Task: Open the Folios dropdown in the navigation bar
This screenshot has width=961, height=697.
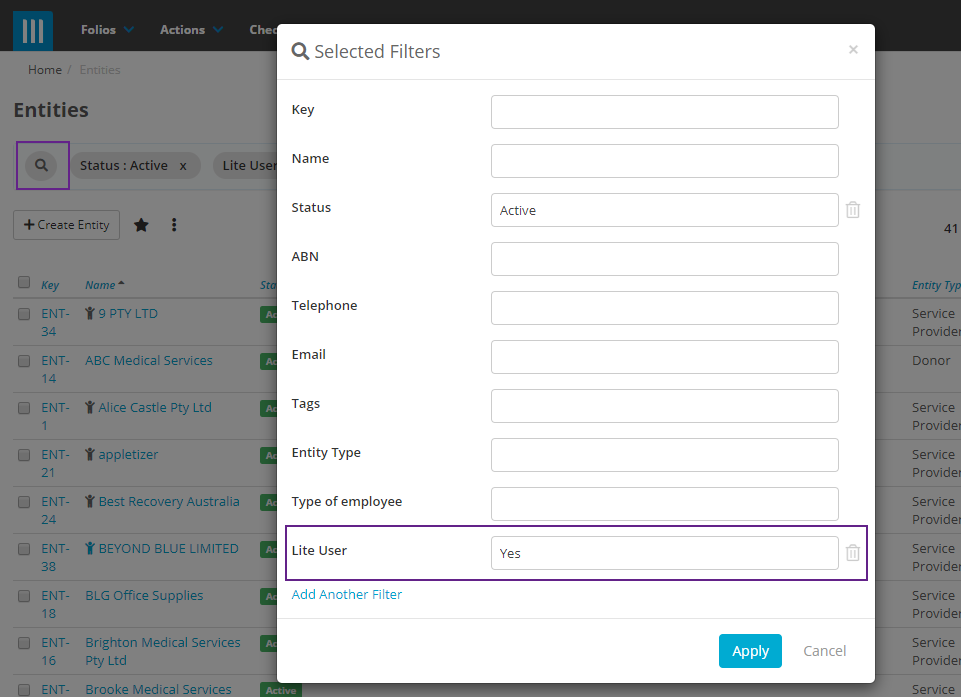Action: [x=99, y=29]
